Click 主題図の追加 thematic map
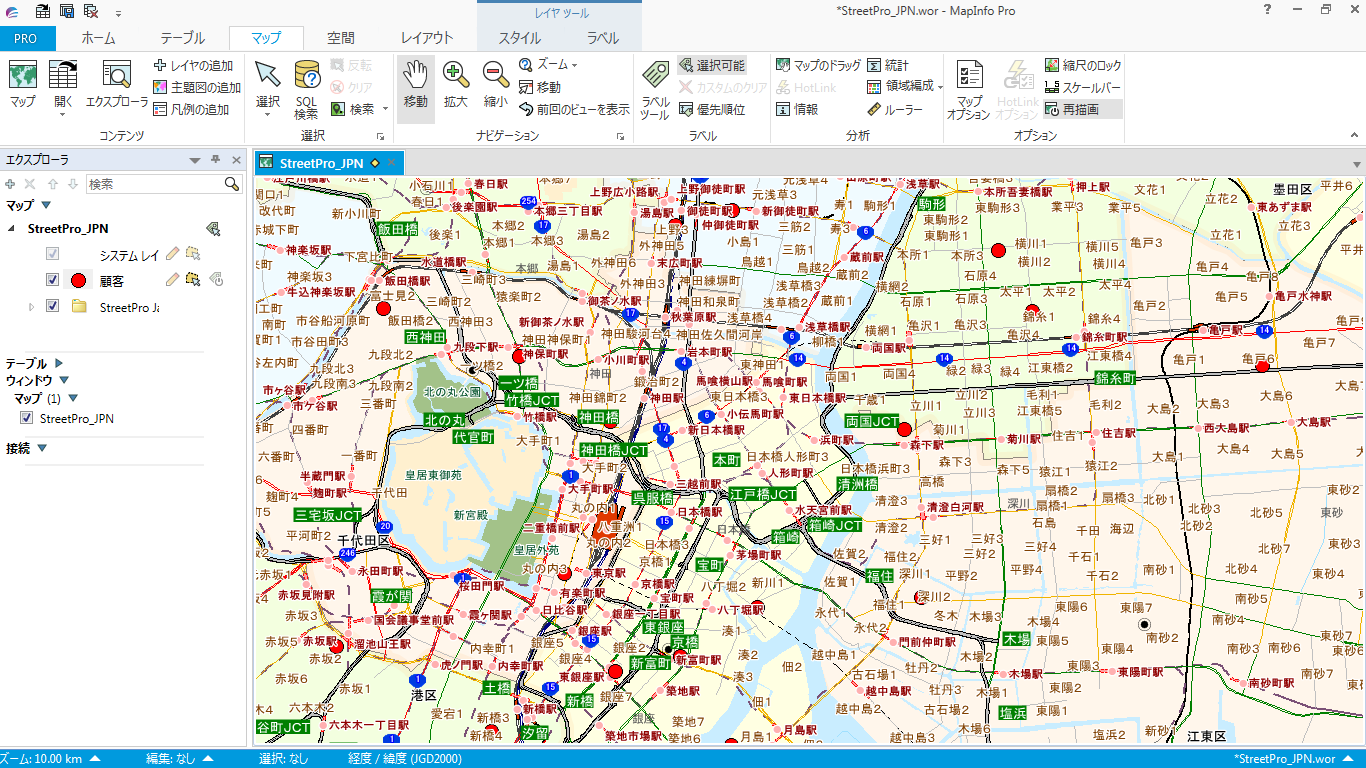 coord(197,87)
